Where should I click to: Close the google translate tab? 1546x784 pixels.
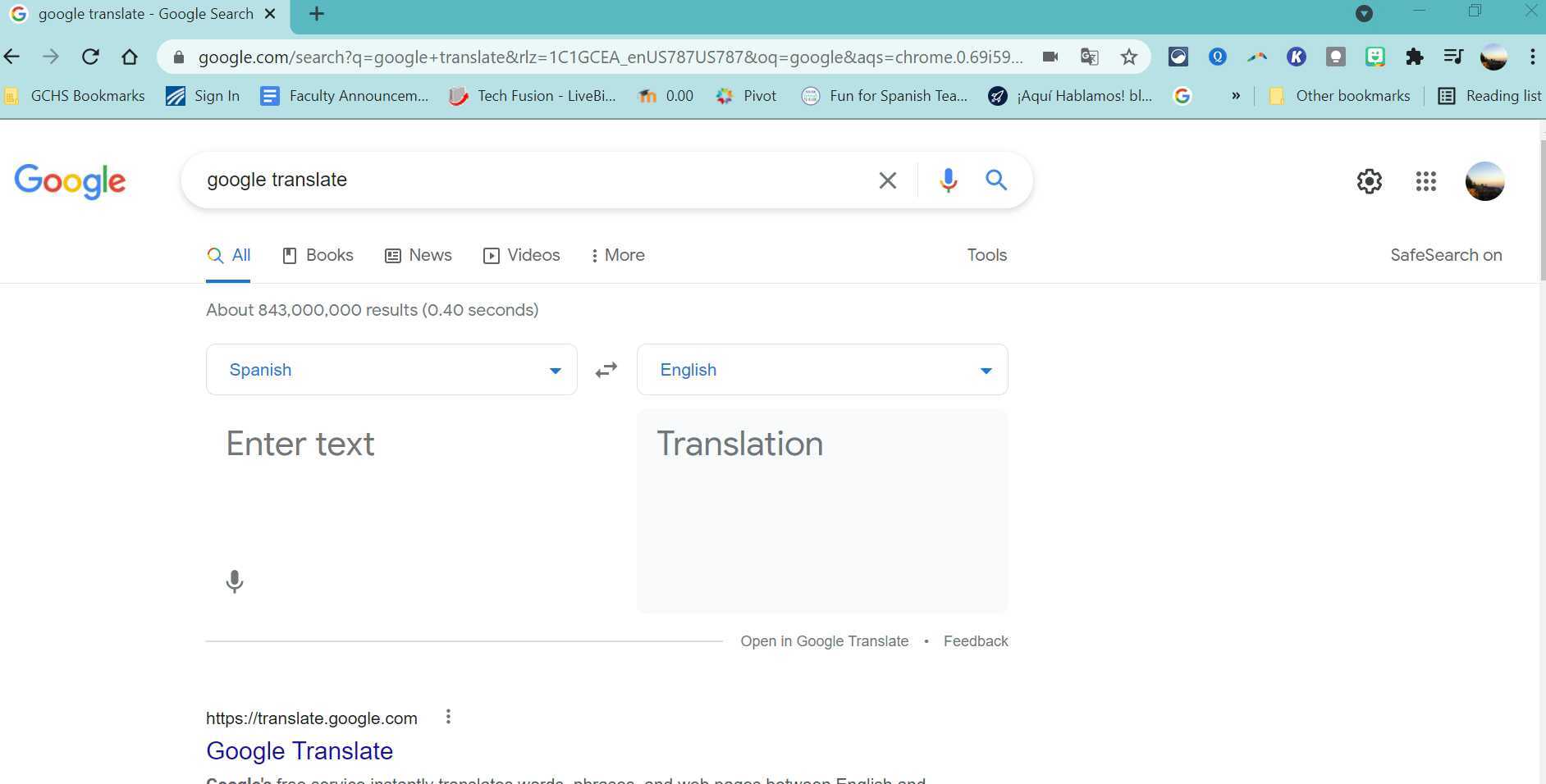pyautogui.click(x=269, y=14)
